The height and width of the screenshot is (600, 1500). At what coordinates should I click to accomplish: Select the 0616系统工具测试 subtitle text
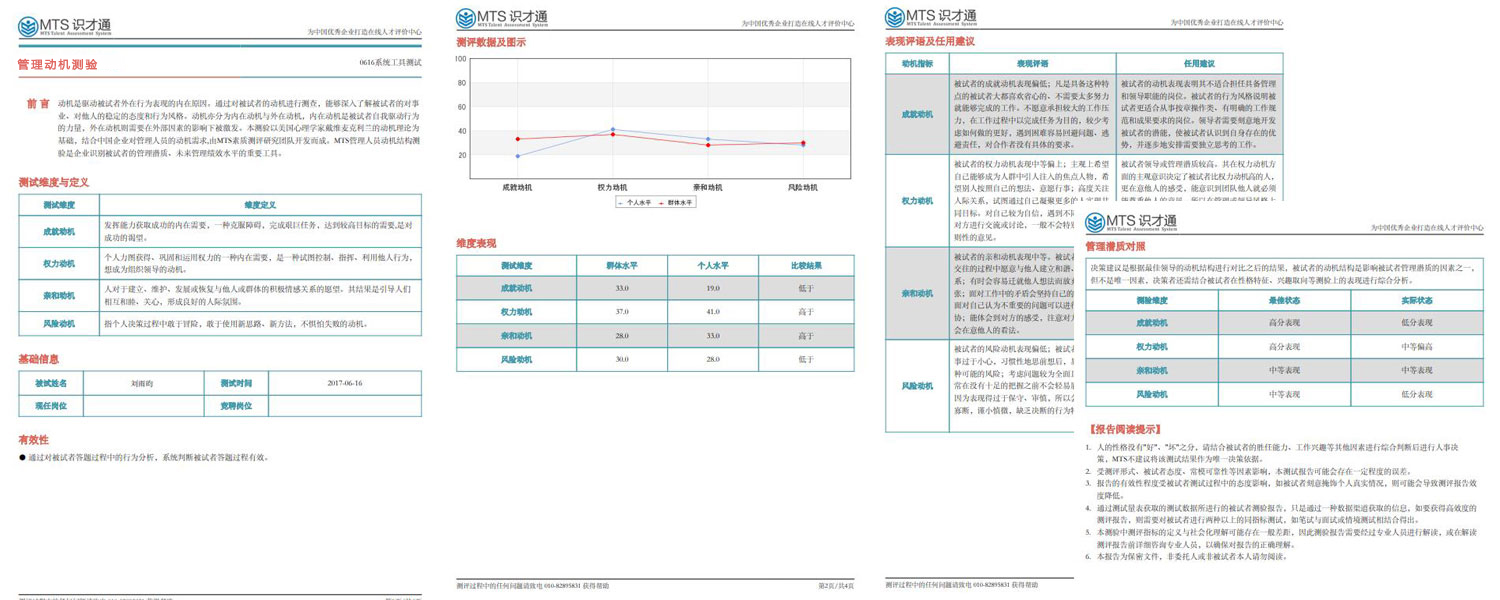[x=390, y=63]
